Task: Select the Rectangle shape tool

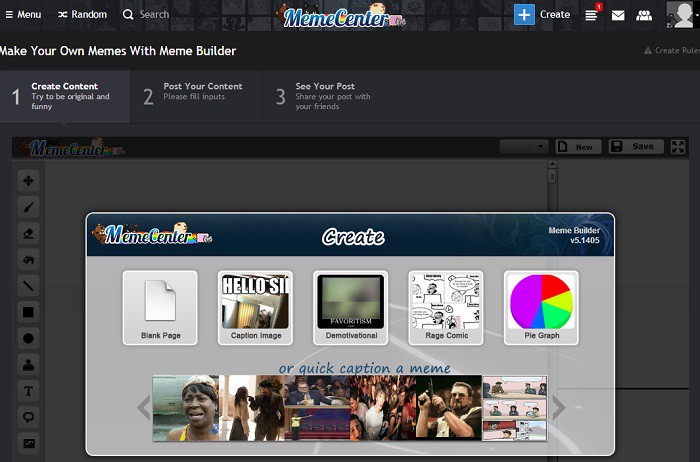Action: (x=28, y=312)
